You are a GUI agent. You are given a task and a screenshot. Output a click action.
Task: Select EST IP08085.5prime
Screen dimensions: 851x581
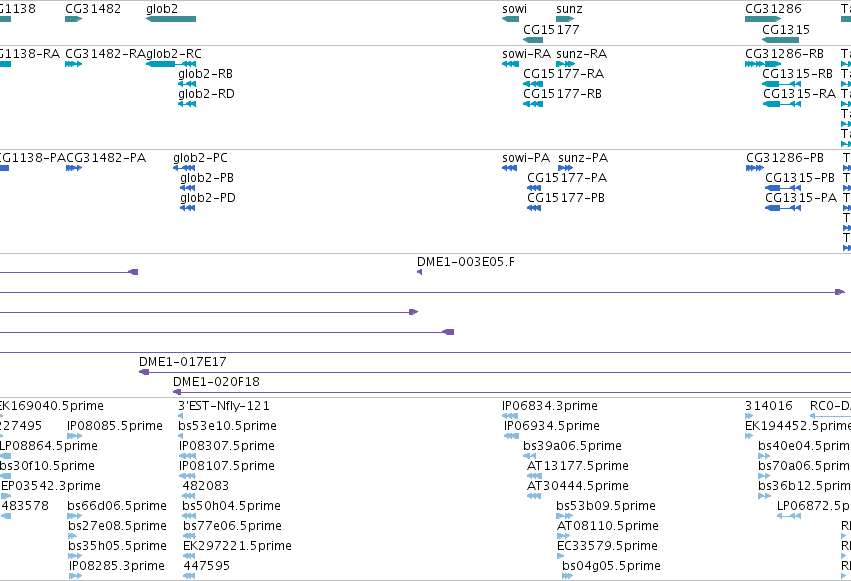pyautogui.click(x=74, y=436)
